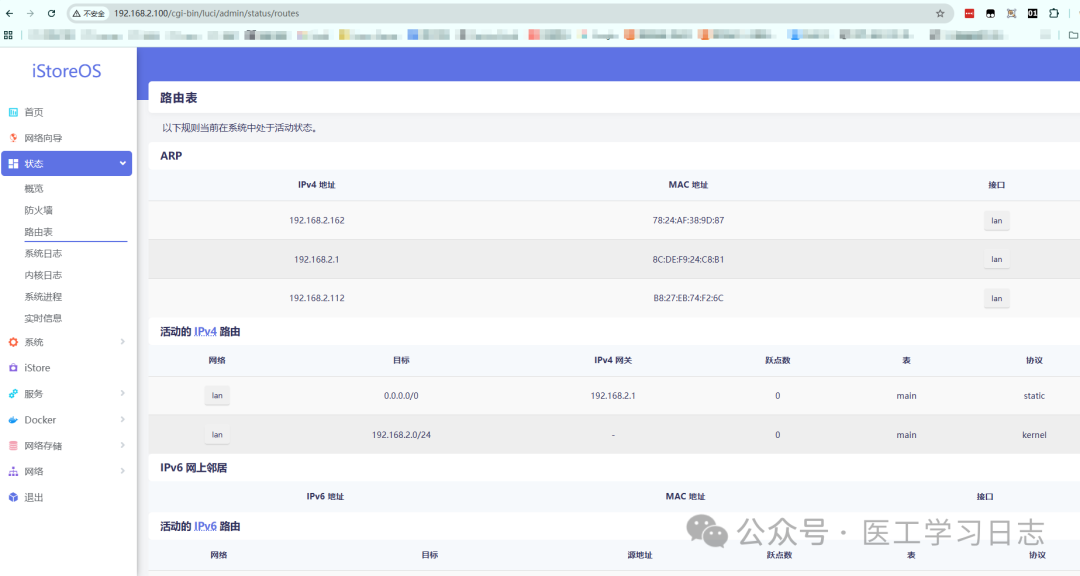Click the ARP section heading
This screenshot has width=1080, height=576.
(172, 156)
